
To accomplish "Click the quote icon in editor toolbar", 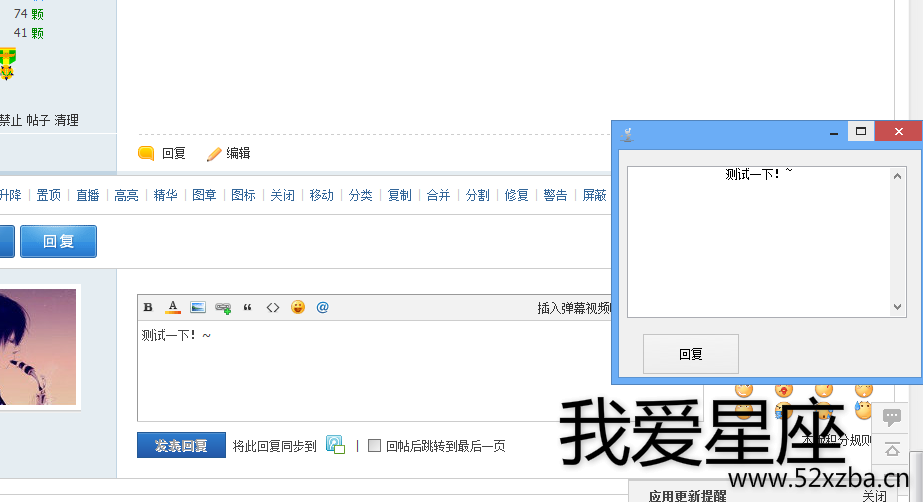I will pos(247,308).
